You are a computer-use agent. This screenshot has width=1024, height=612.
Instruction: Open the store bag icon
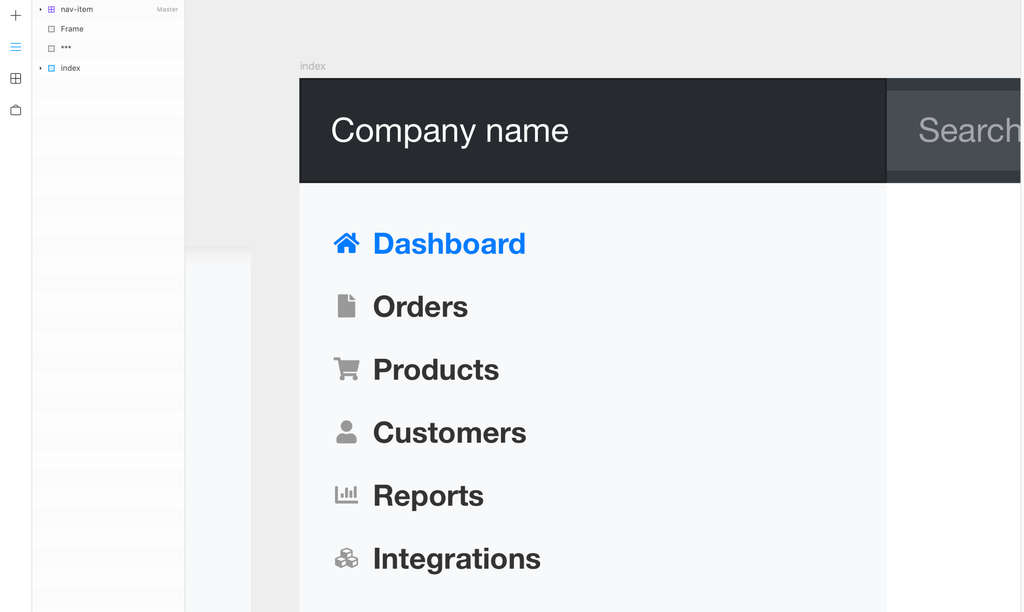click(x=15, y=110)
